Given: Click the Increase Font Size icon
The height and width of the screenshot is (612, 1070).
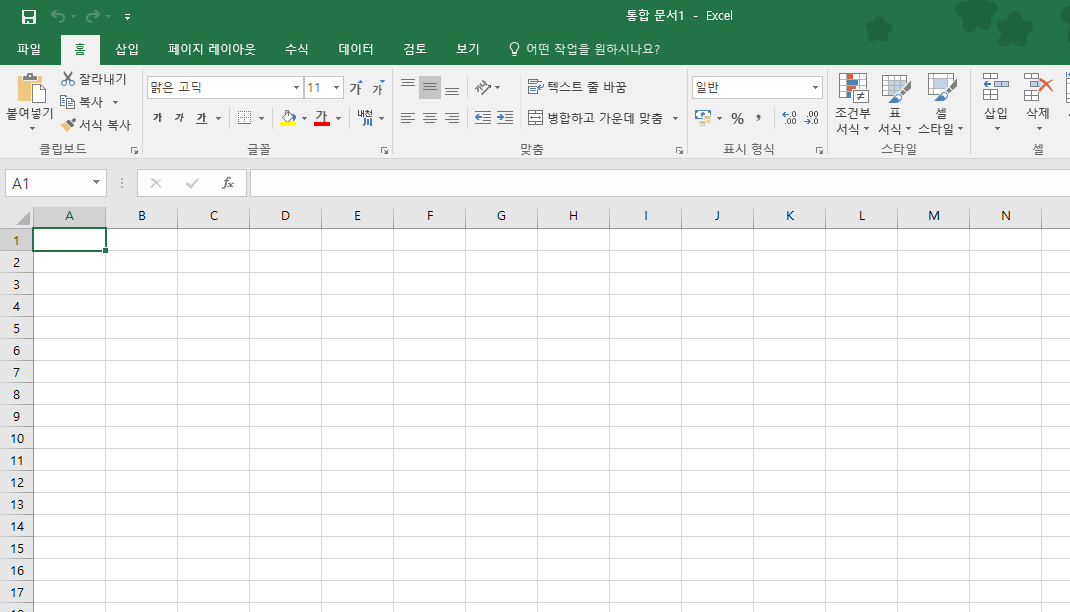Looking at the screenshot, I should (x=356, y=88).
